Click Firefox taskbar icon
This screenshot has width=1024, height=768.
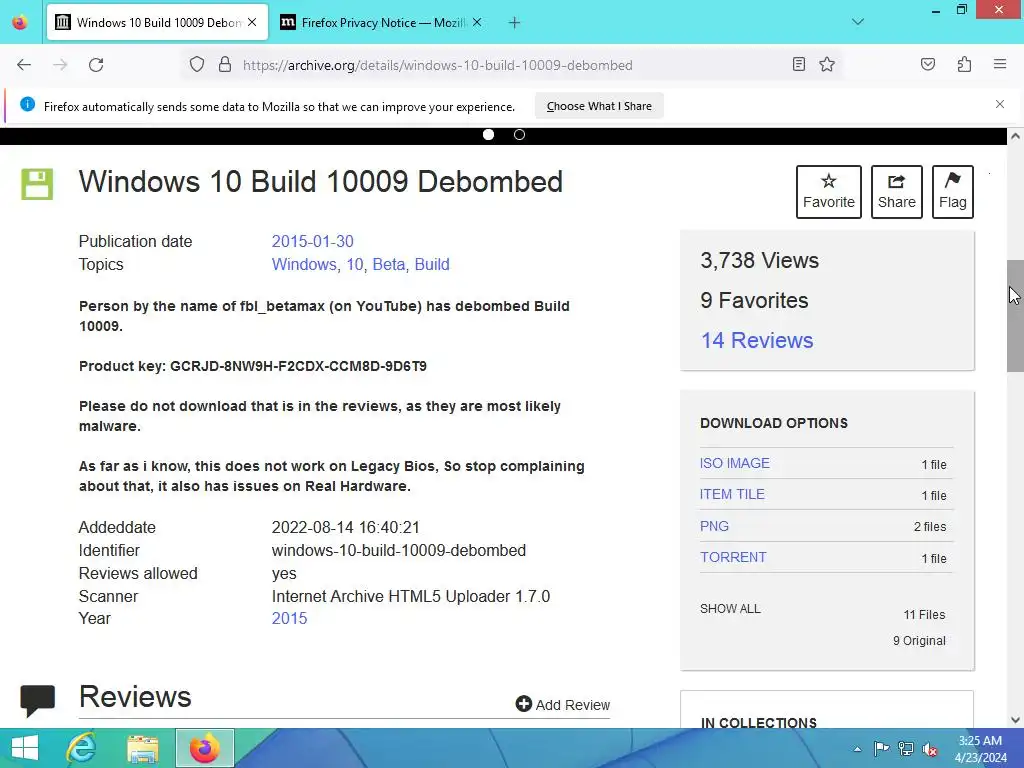click(x=204, y=748)
